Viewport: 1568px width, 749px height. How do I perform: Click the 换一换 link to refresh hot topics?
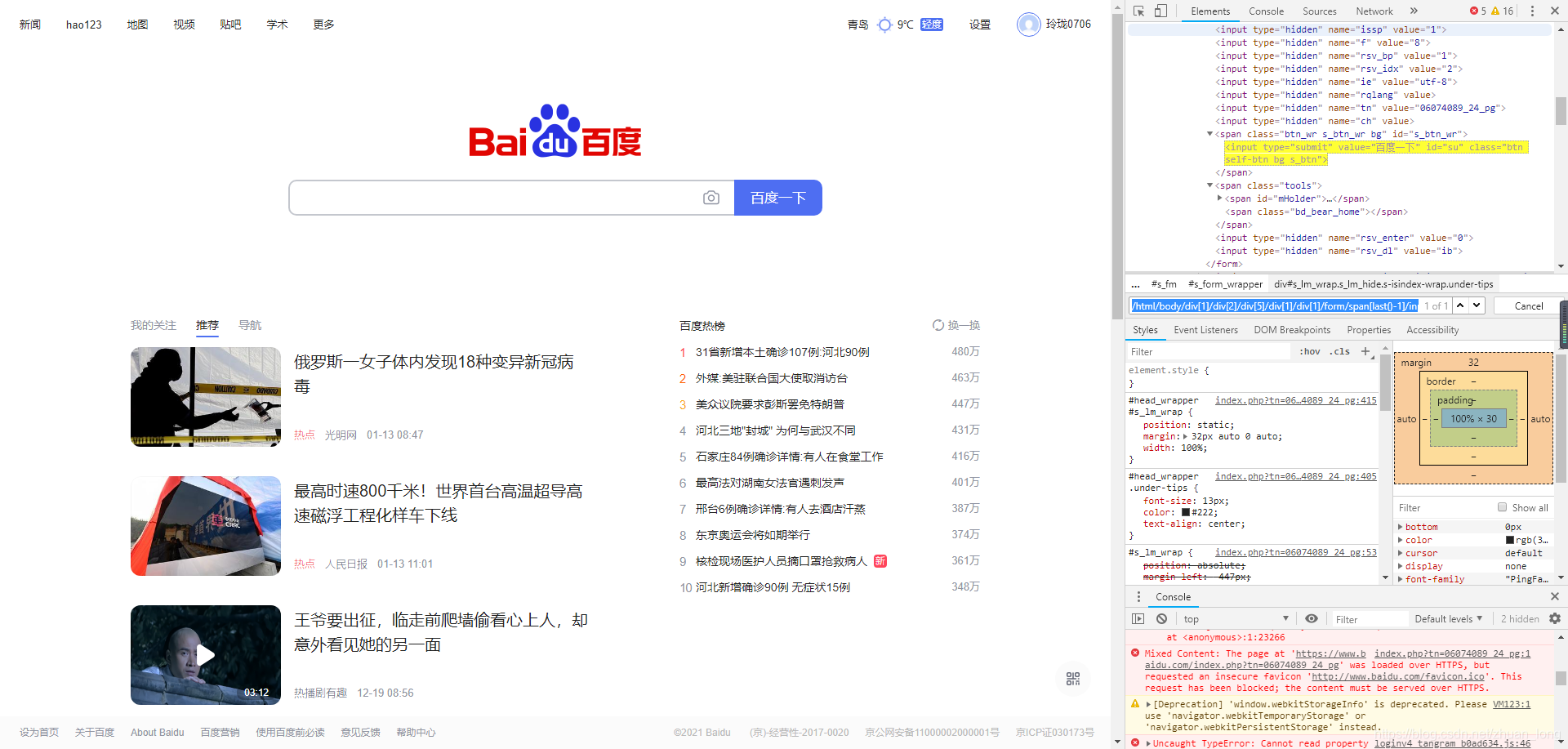coord(955,324)
